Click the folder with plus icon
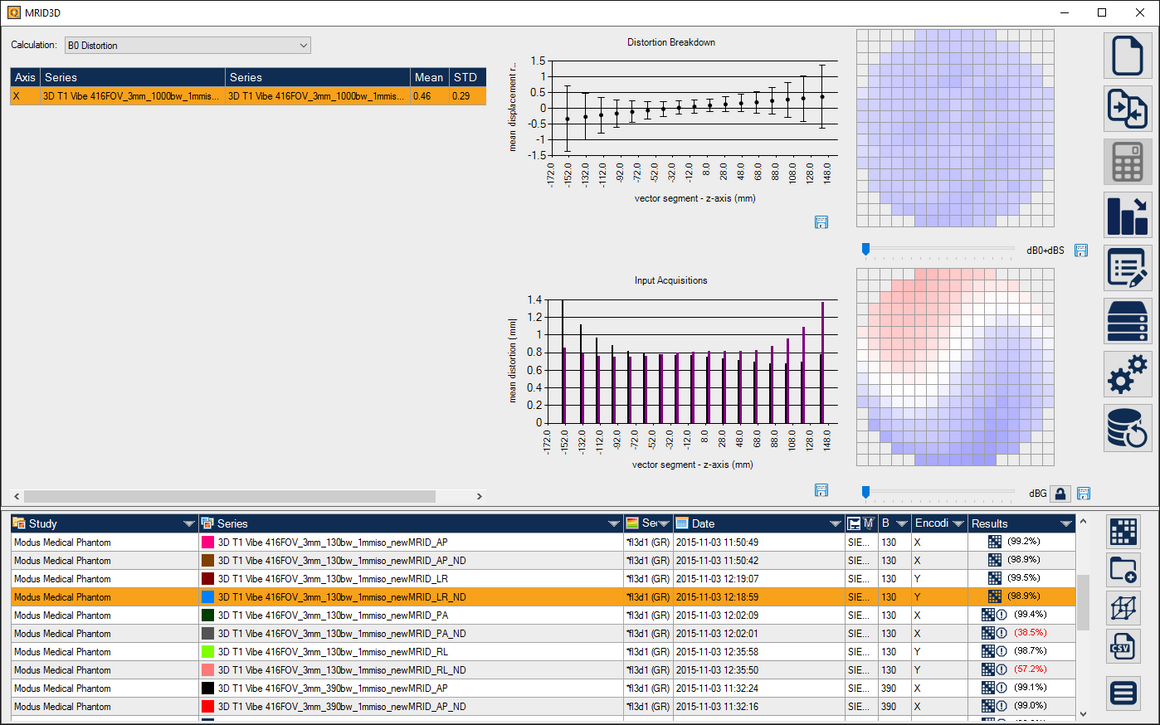Screen dimensions: 1160x725 (1124, 570)
